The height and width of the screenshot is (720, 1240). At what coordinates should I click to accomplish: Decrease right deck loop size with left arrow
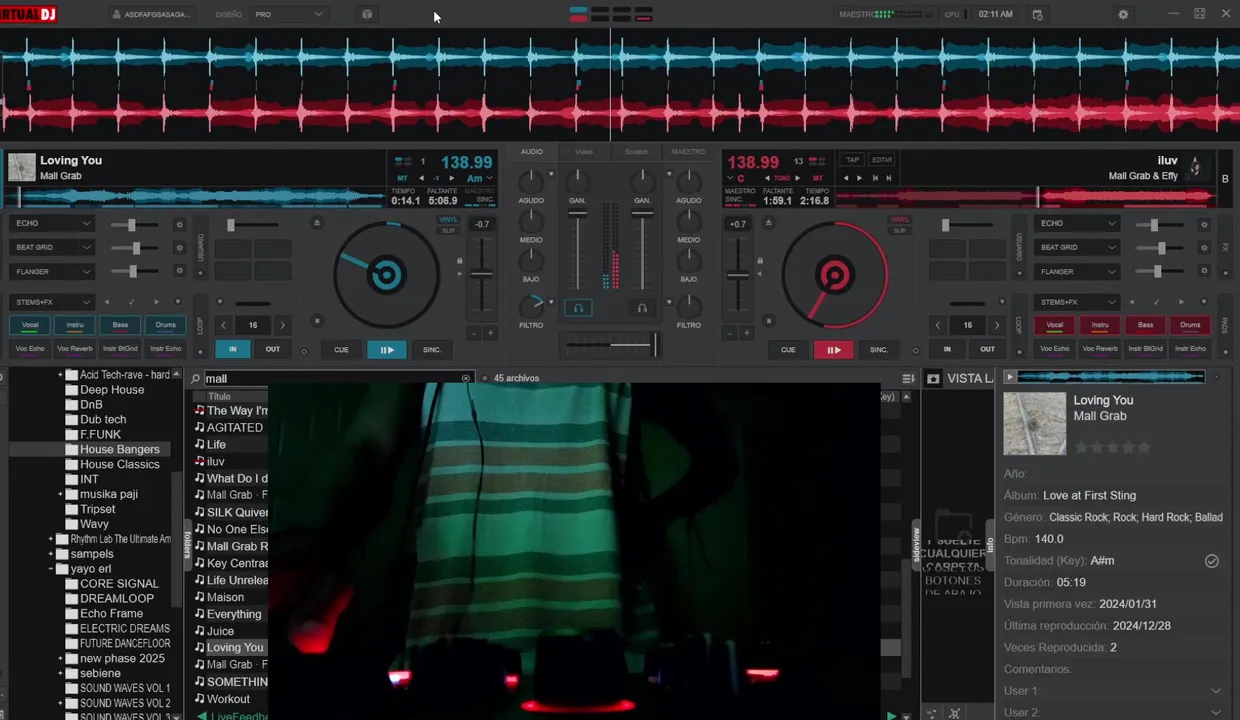coord(937,325)
